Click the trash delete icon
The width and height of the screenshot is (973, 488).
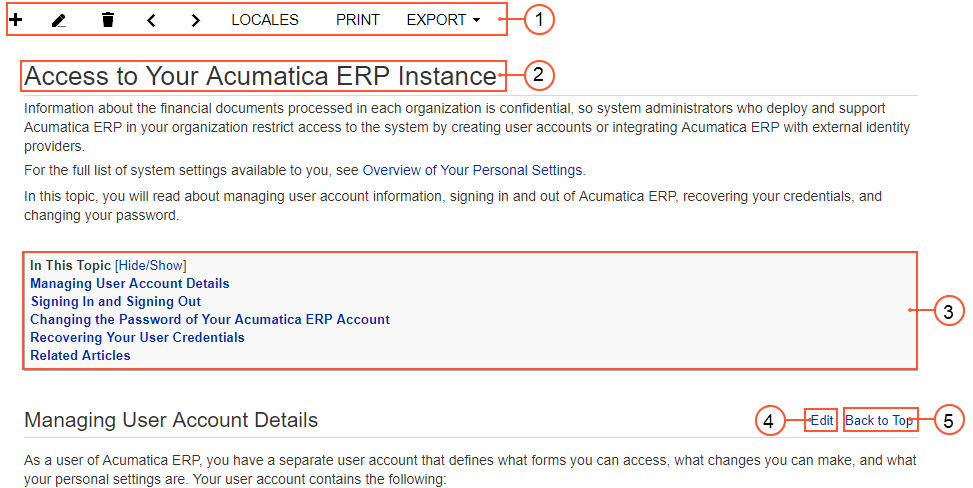click(108, 20)
